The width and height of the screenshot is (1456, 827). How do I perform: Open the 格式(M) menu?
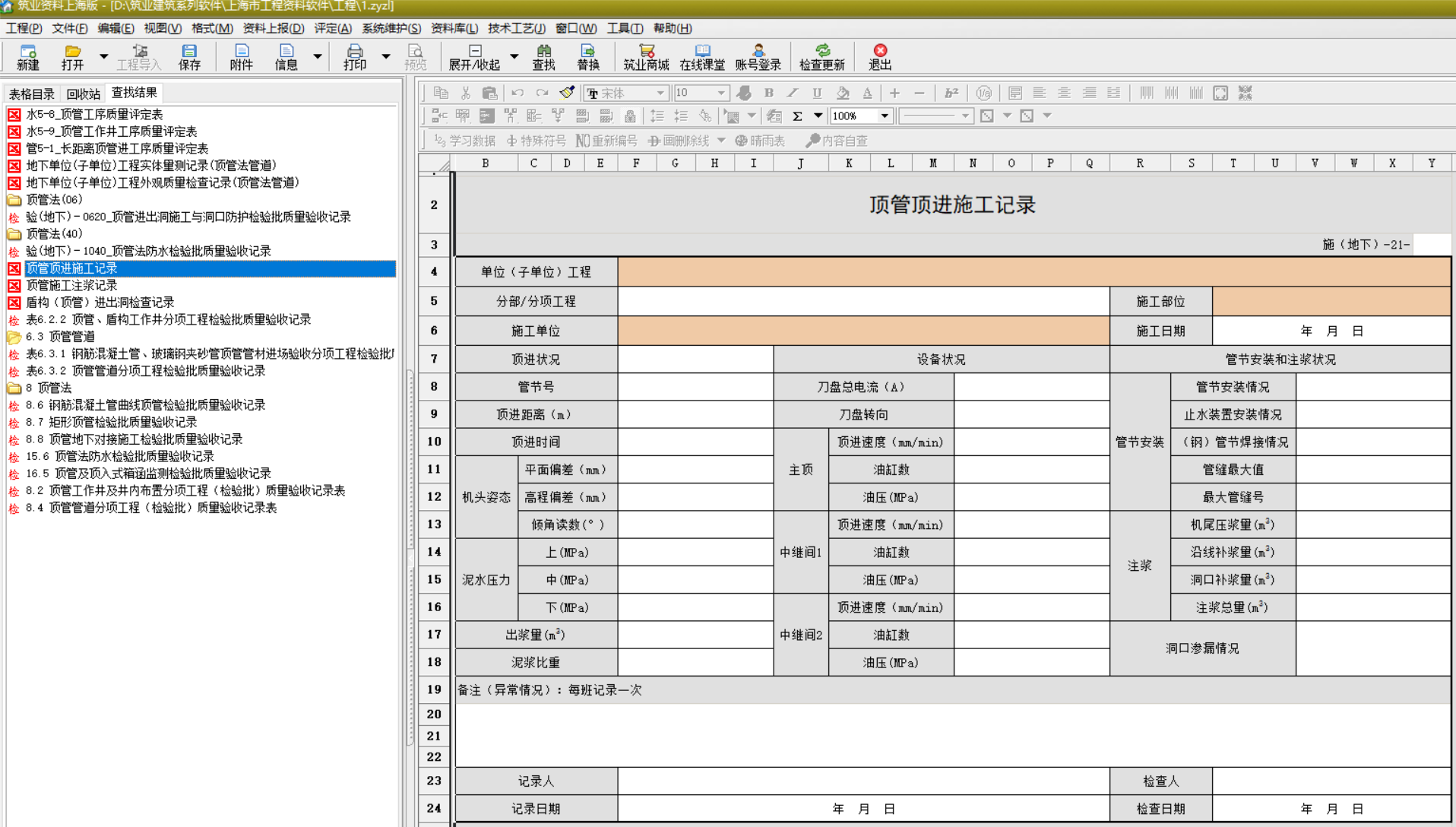point(212,28)
